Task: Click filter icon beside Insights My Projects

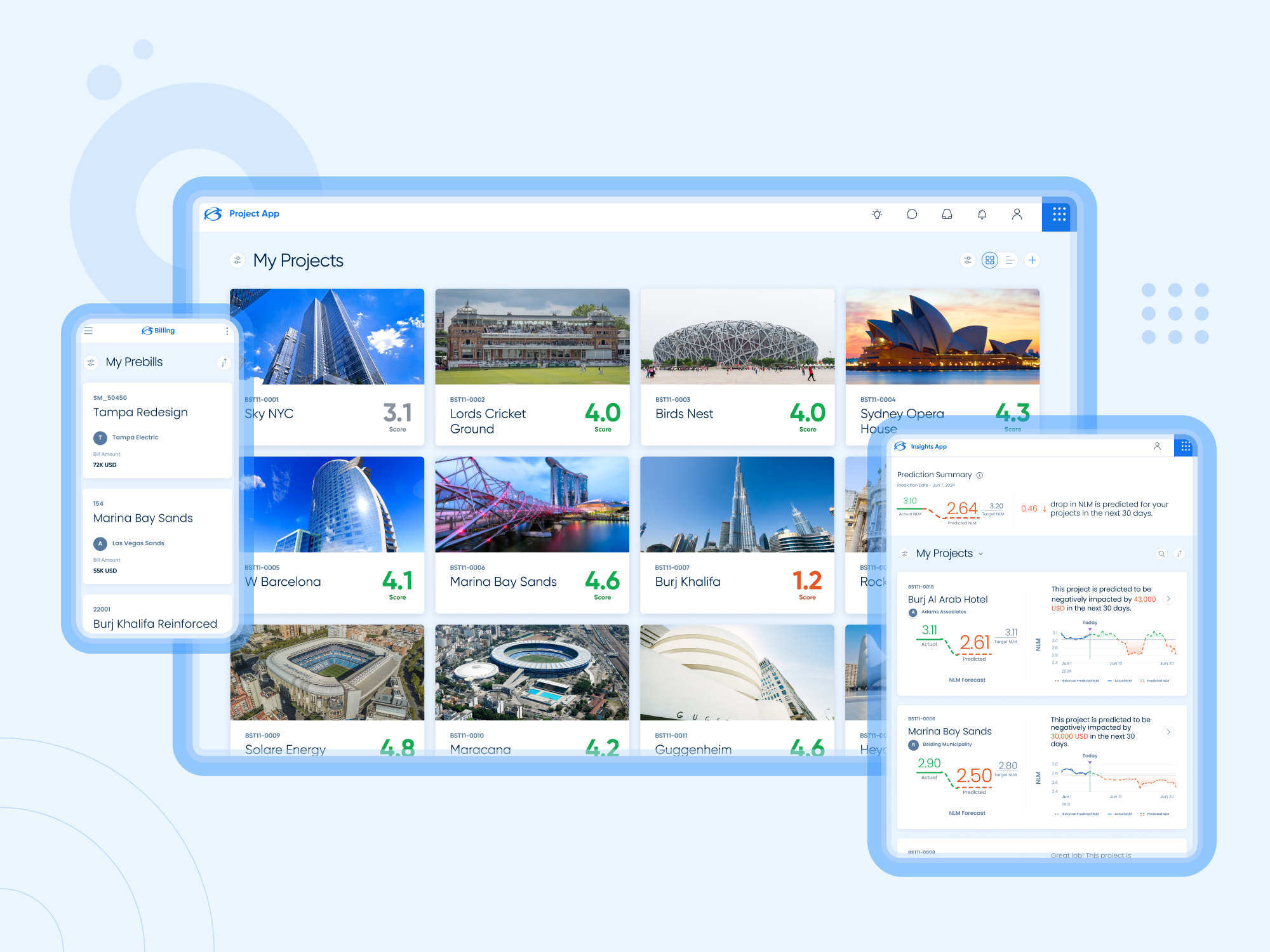Action: point(905,554)
